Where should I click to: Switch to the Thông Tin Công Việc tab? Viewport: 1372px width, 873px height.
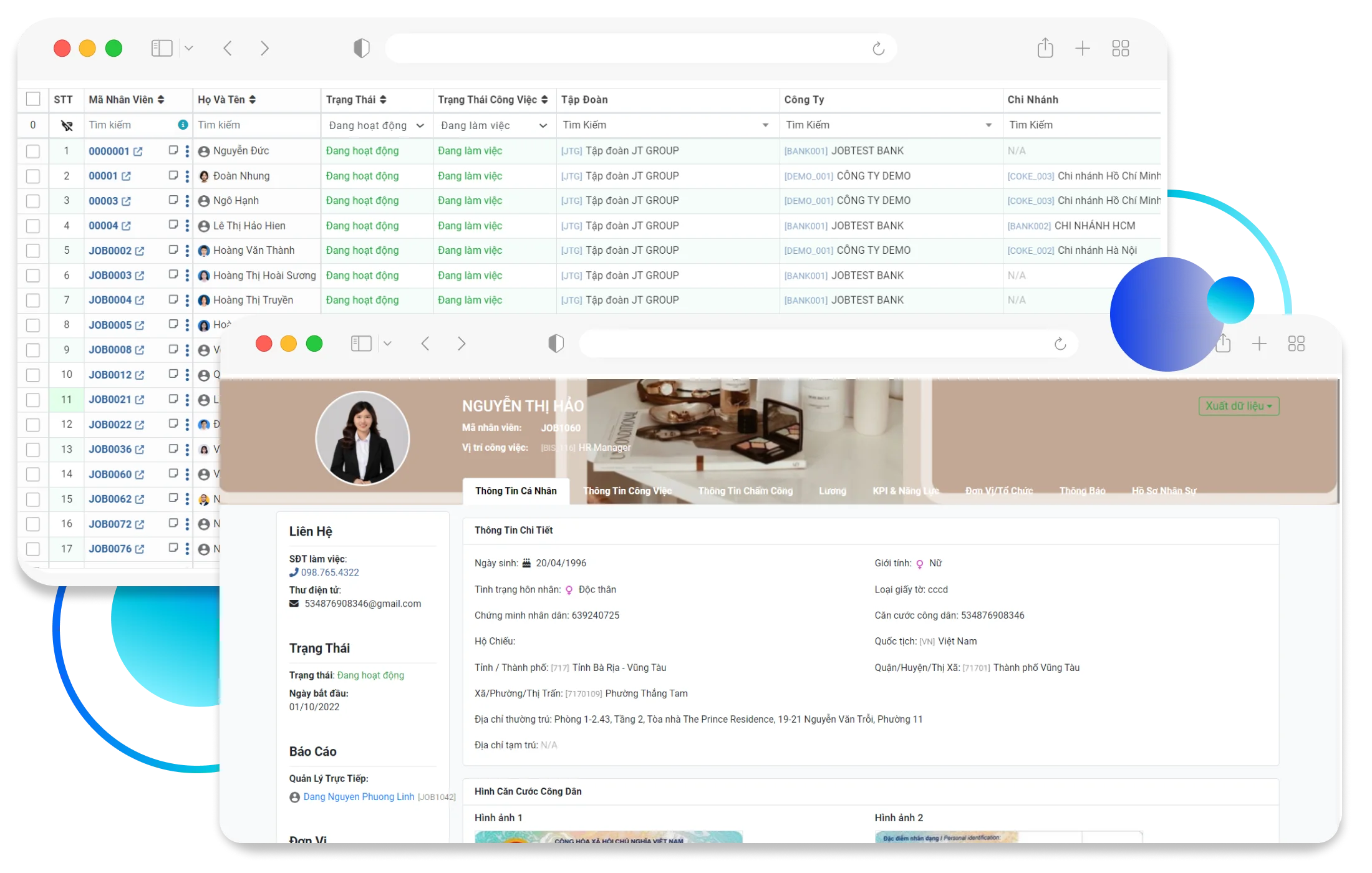pyautogui.click(x=627, y=491)
